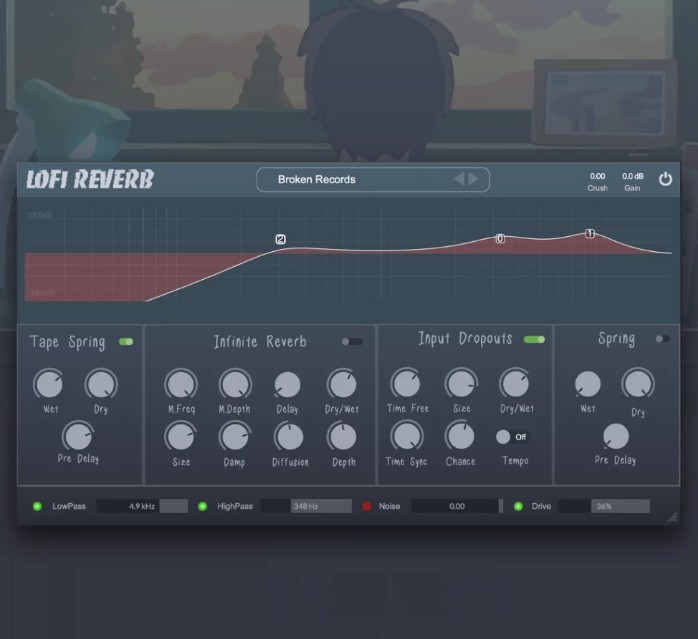
Task: Click the Infinite Reverb Size knob
Action: (x=180, y=437)
